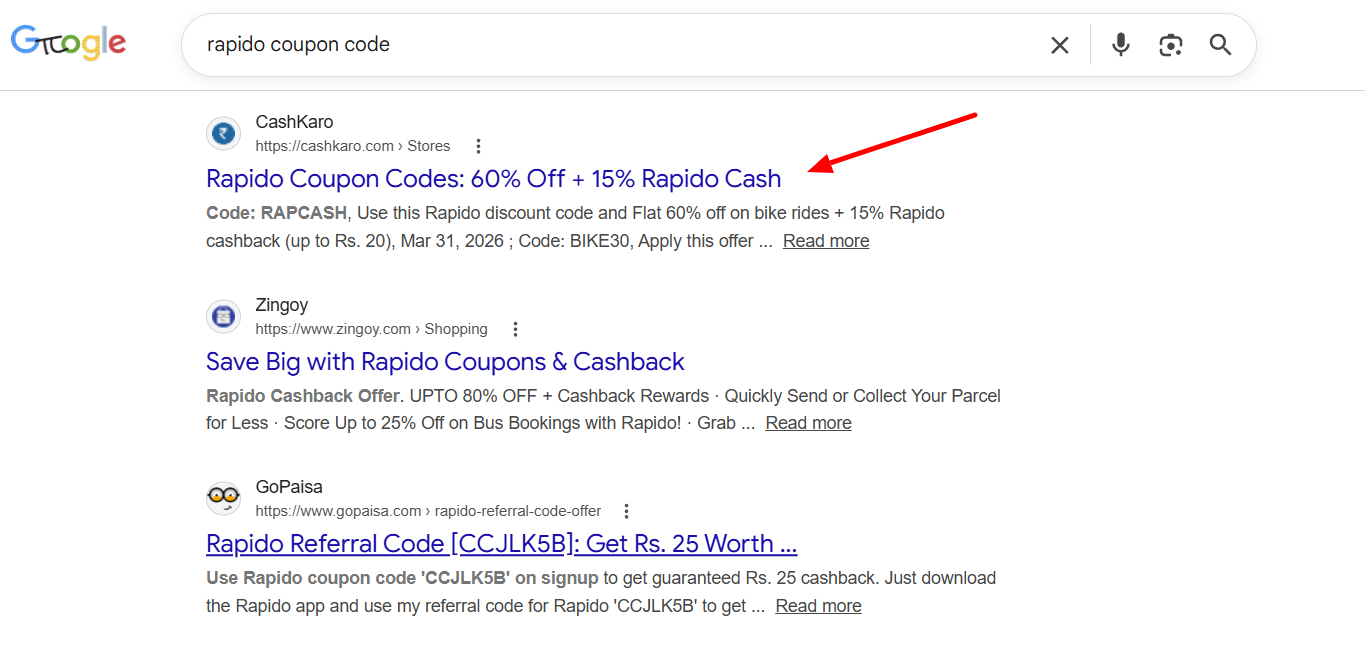This screenshot has width=1365, height=658.
Task: Click the Zingoy site favicon
Action: pyautogui.click(x=223, y=316)
